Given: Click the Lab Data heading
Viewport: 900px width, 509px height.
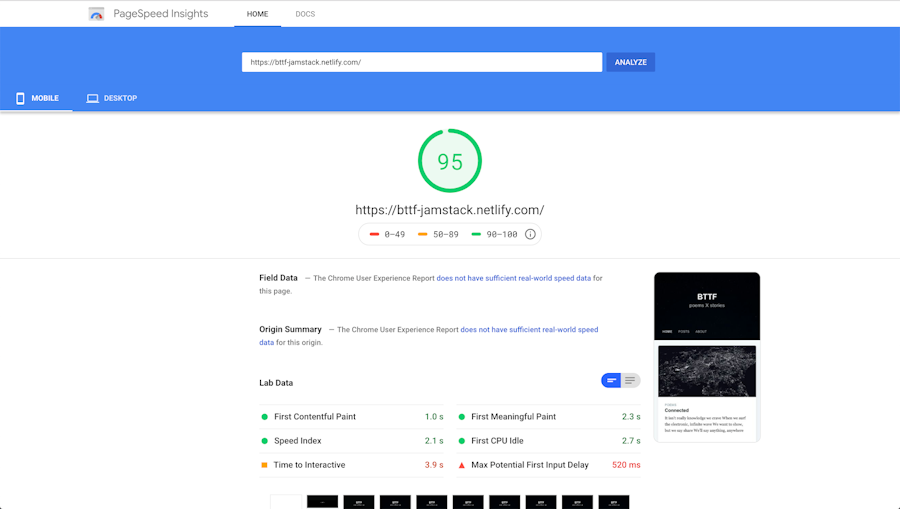Looking at the screenshot, I should (x=276, y=383).
